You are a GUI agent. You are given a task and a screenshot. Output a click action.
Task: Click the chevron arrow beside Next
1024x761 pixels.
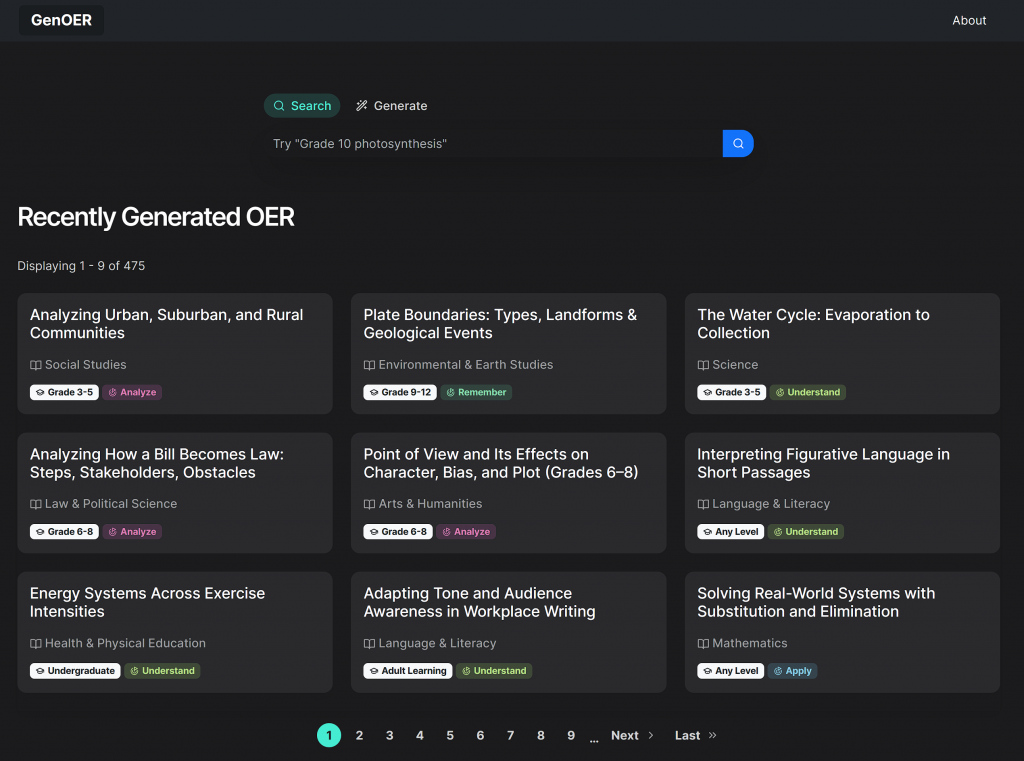coord(651,736)
